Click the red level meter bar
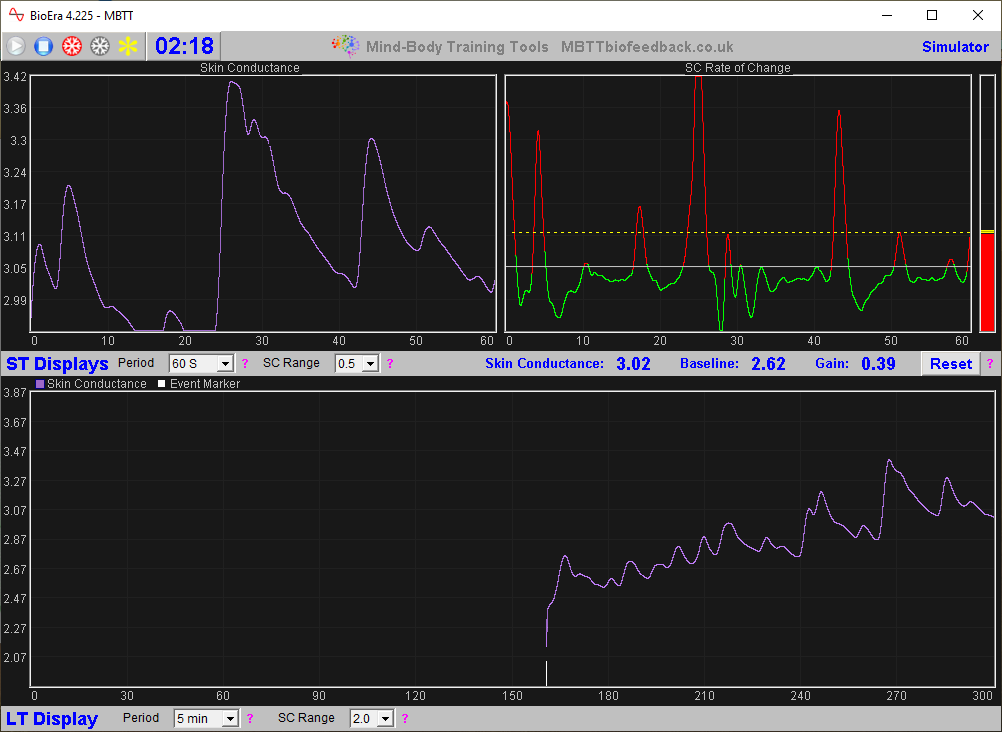This screenshot has width=1002, height=732. (987, 280)
